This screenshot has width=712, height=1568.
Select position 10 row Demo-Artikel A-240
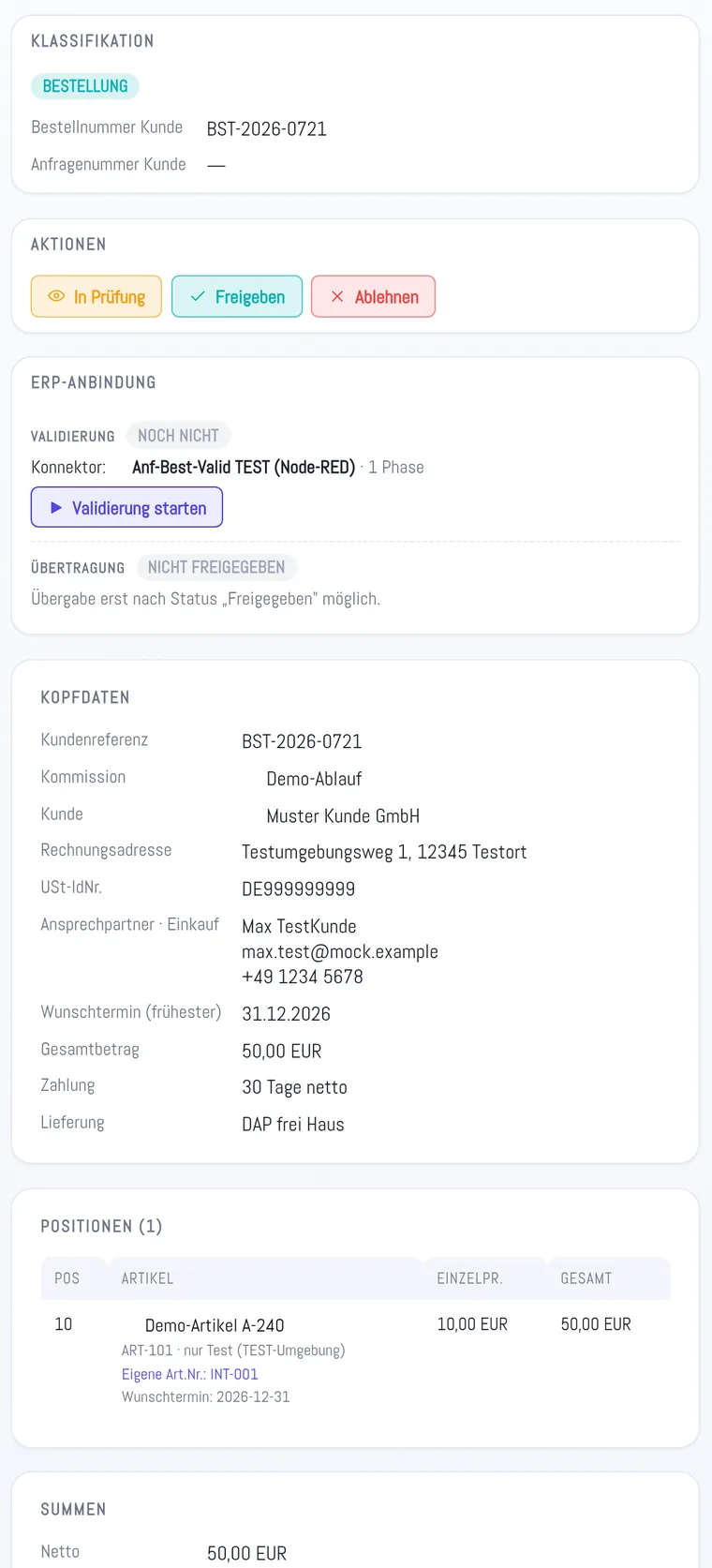pyautogui.click(x=356, y=1359)
